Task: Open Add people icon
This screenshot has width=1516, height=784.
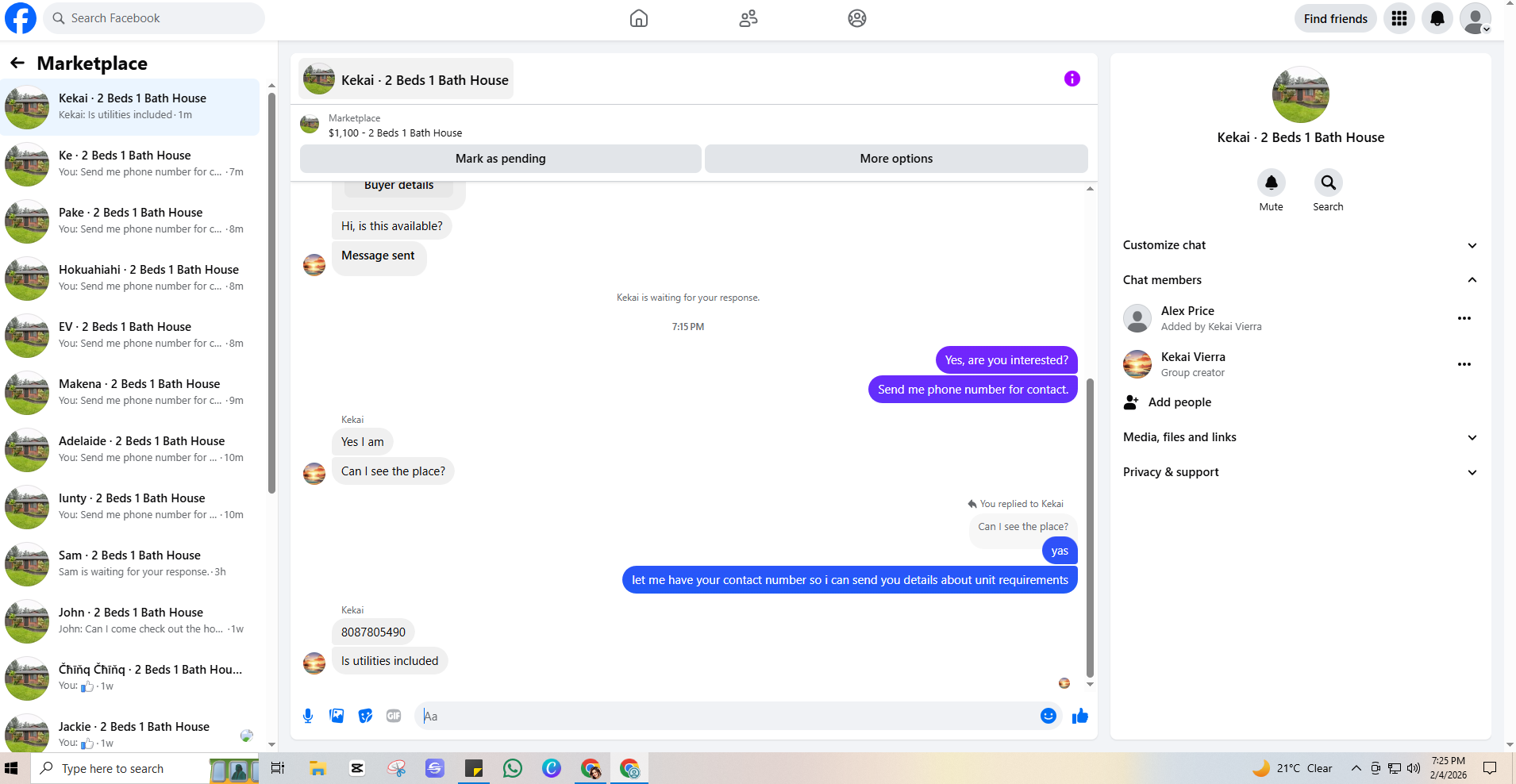Action: pyautogui.click(x=1131, y=402)
